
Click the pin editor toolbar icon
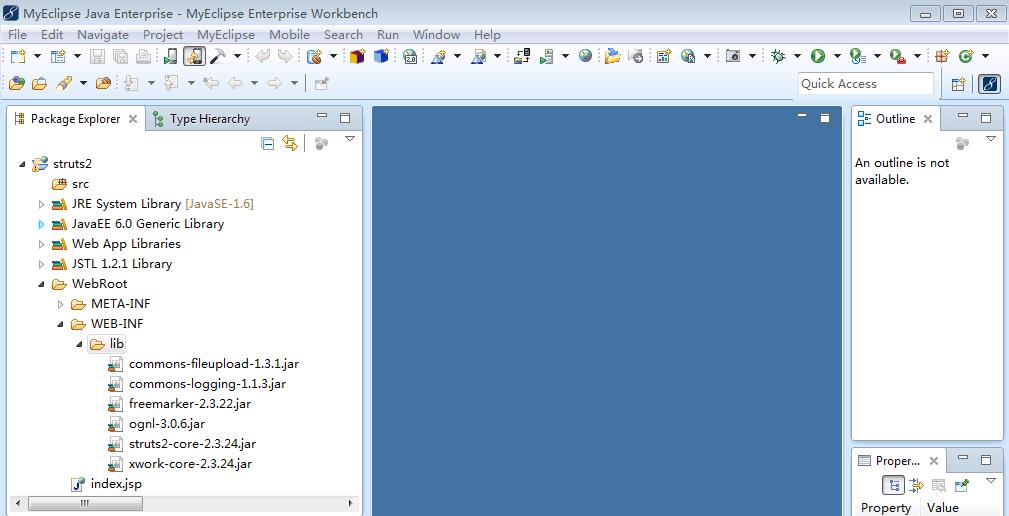coord(321,83)
